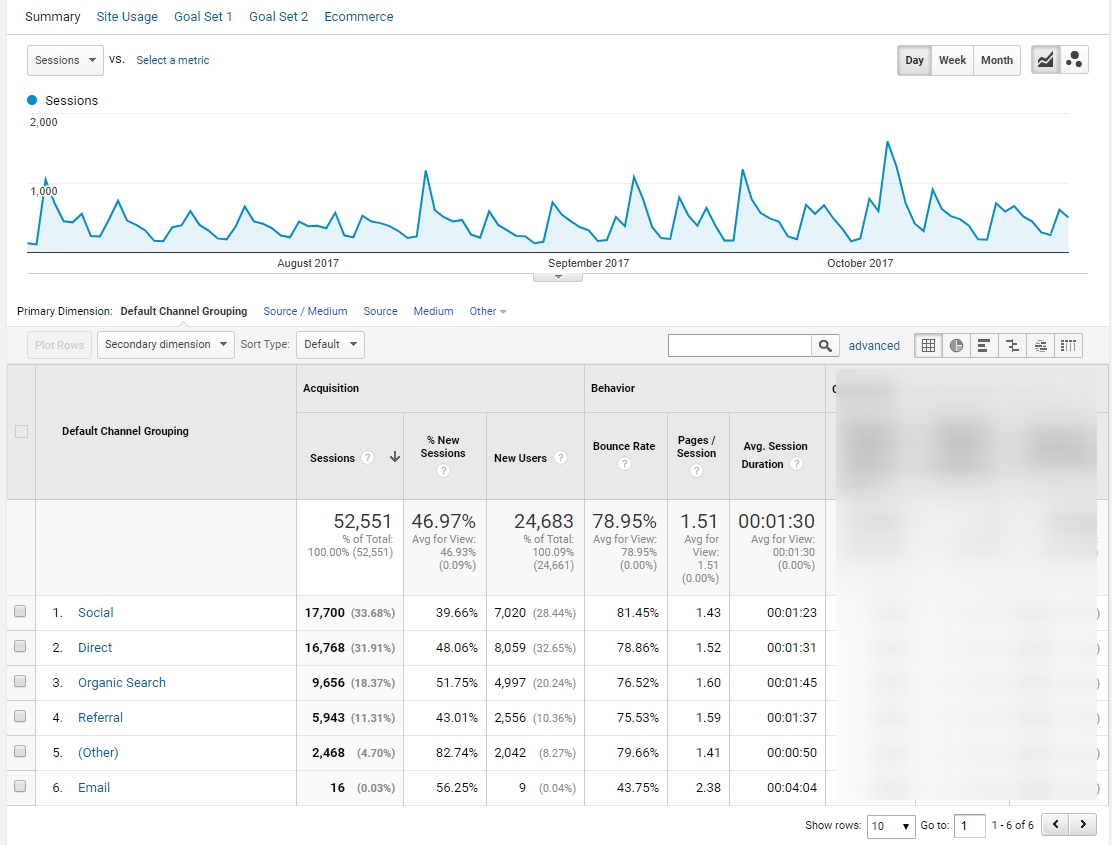Viewport: 1112px width, 845px height.
Task: Select the comparison view icon
Action: (1013, 346)
